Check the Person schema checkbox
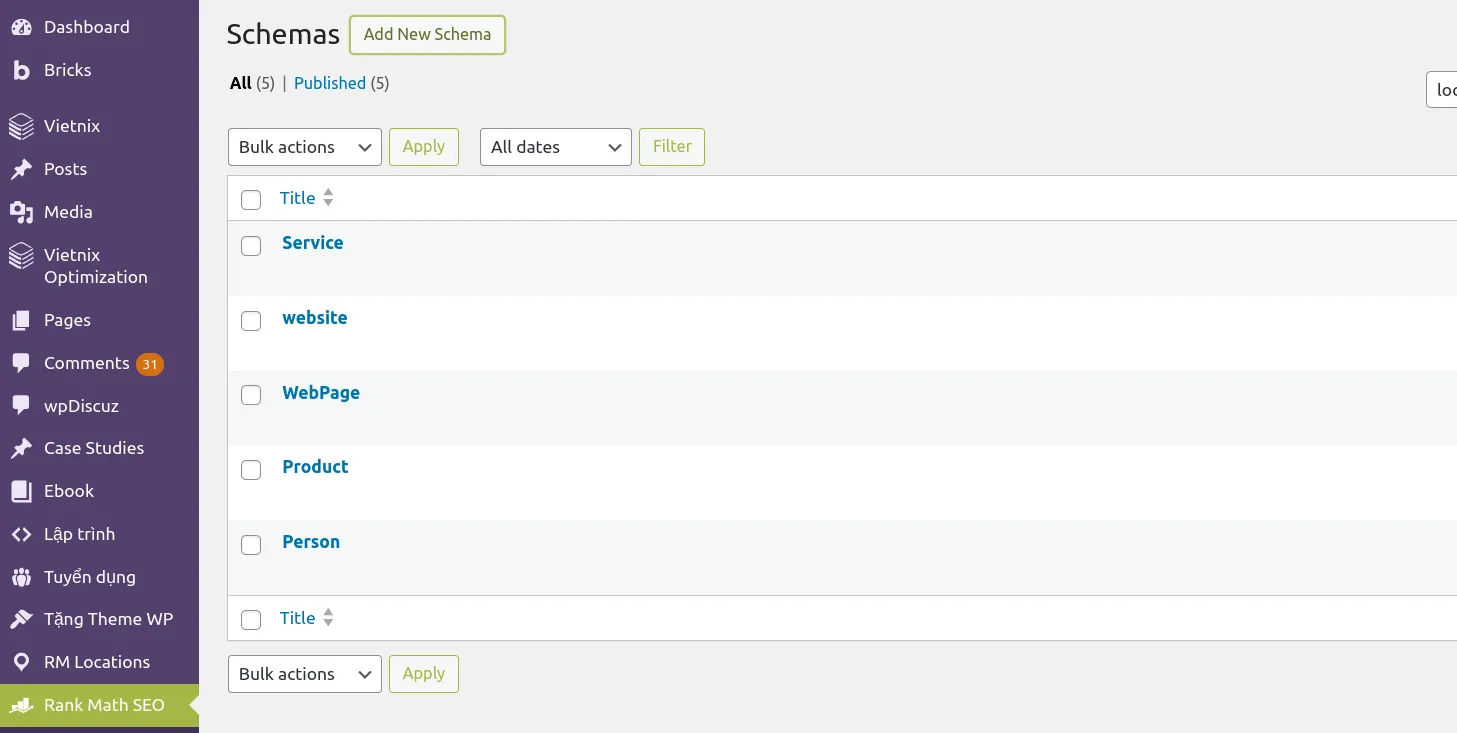Image resolution: width=1457 pixels, height=733 pixels. pyautogui.click(x=251, y=544)
